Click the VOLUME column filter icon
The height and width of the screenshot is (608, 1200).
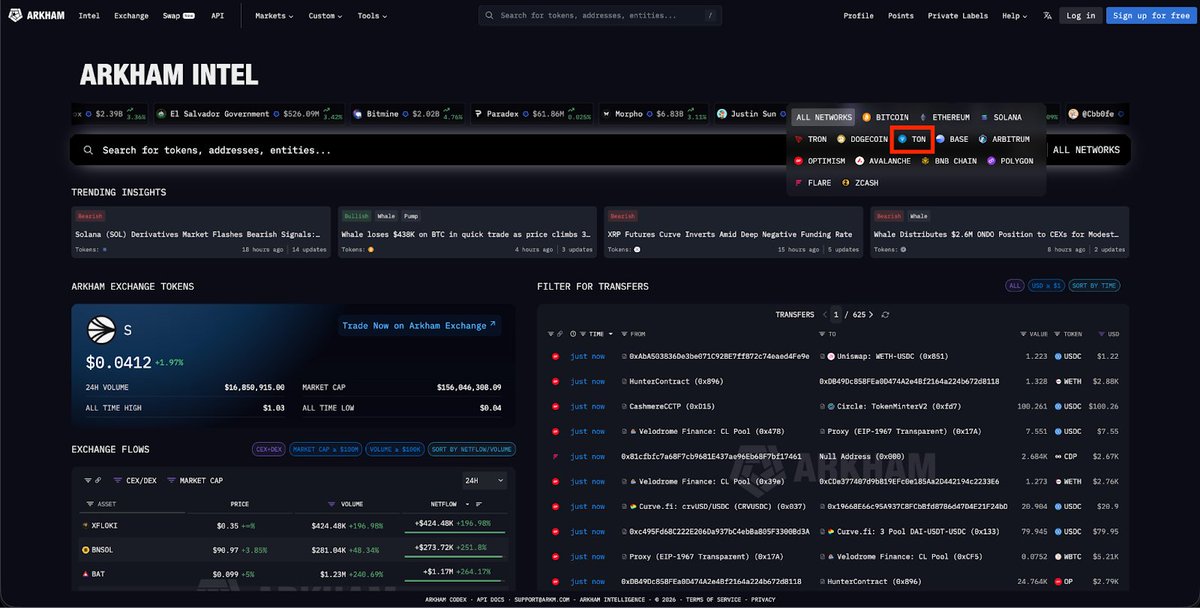pyautogui.click(x=332, y=504)
